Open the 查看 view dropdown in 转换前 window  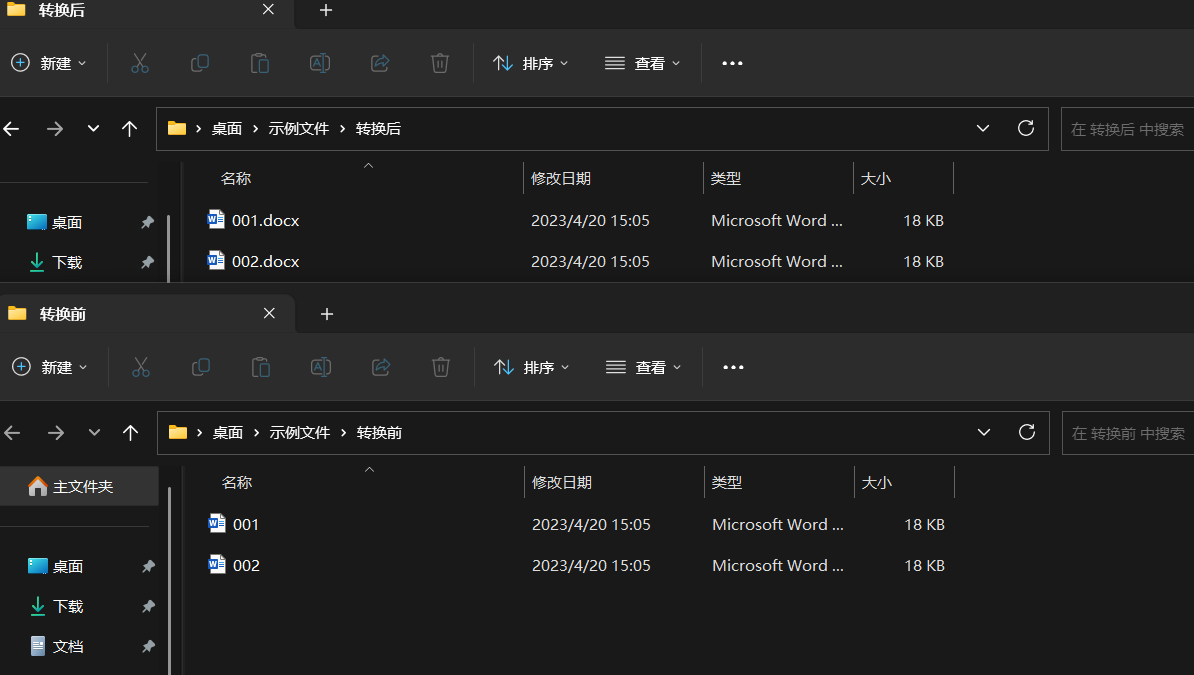click(x=643, y=367)
